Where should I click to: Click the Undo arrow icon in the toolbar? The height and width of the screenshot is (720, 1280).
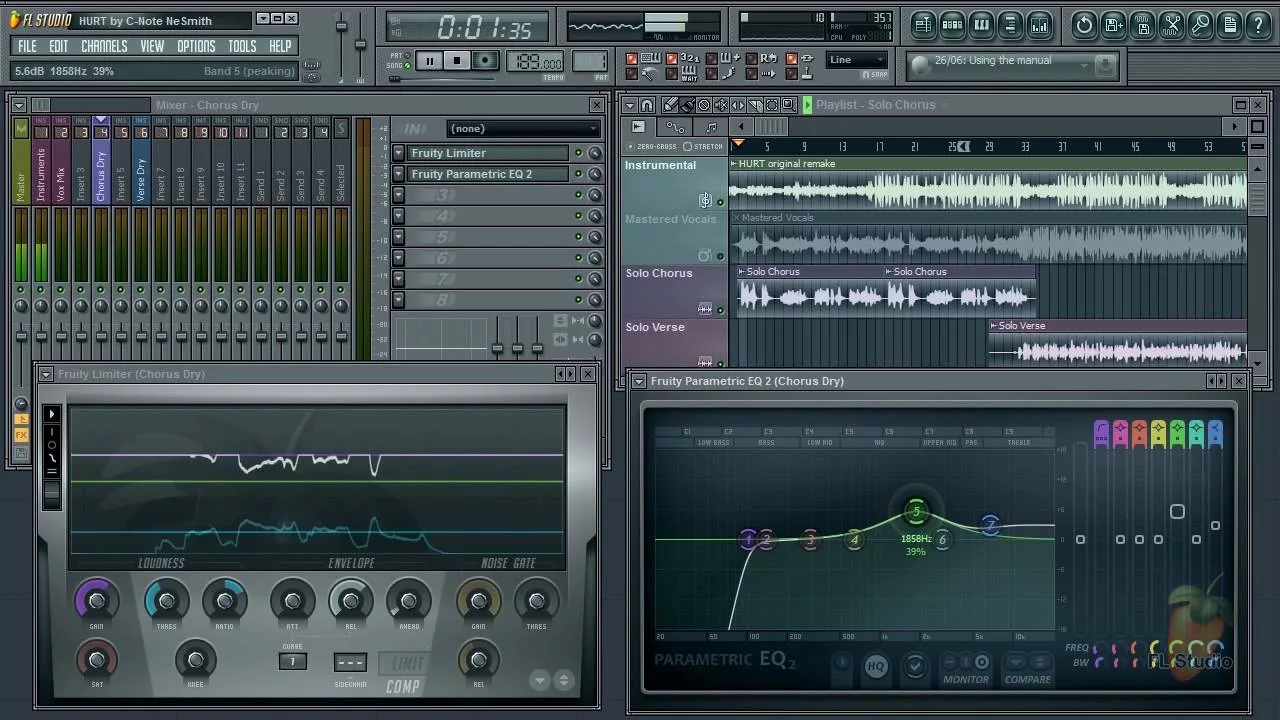(x=1084, y=25)
